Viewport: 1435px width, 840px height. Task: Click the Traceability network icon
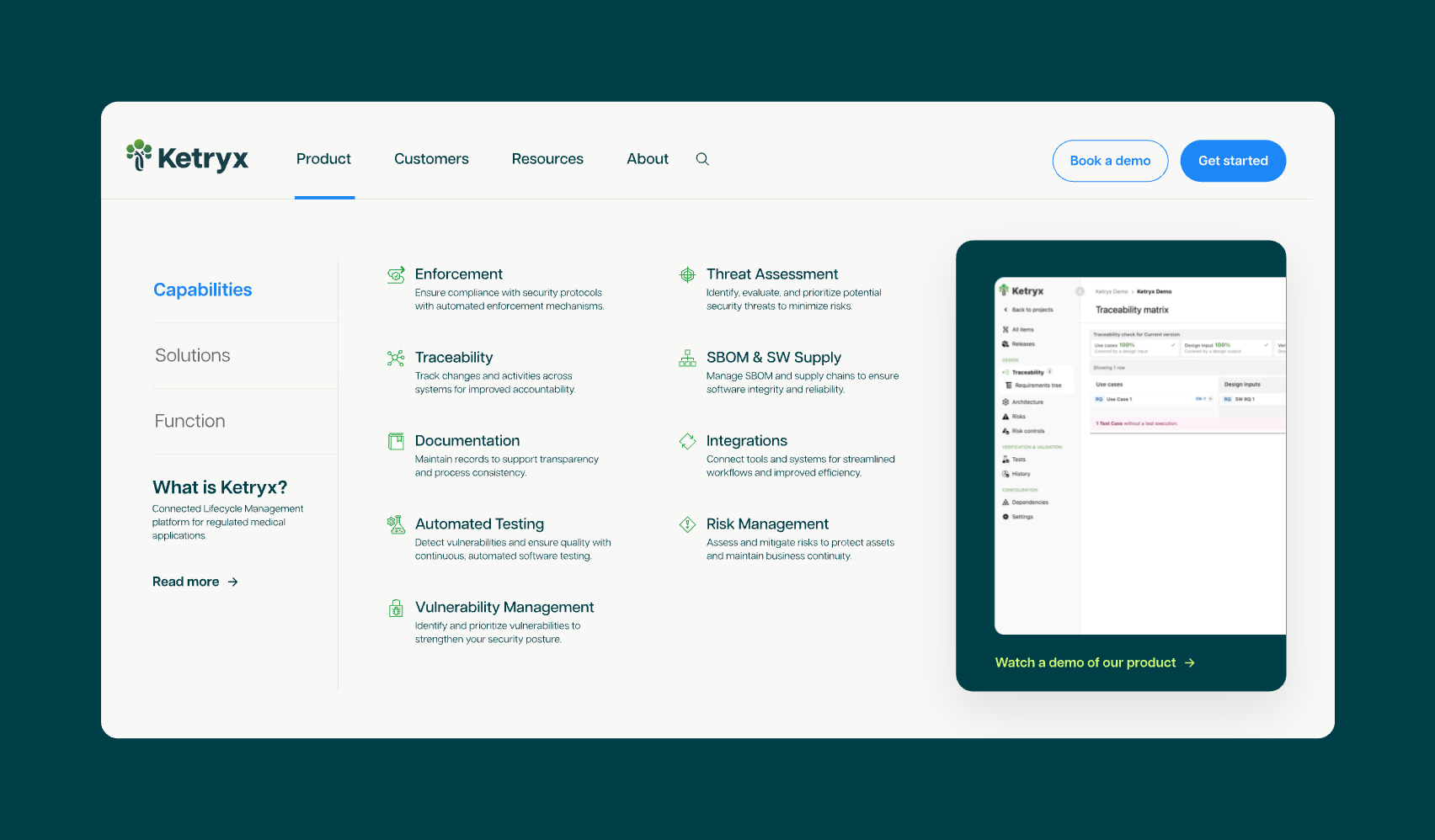point(396,359)
